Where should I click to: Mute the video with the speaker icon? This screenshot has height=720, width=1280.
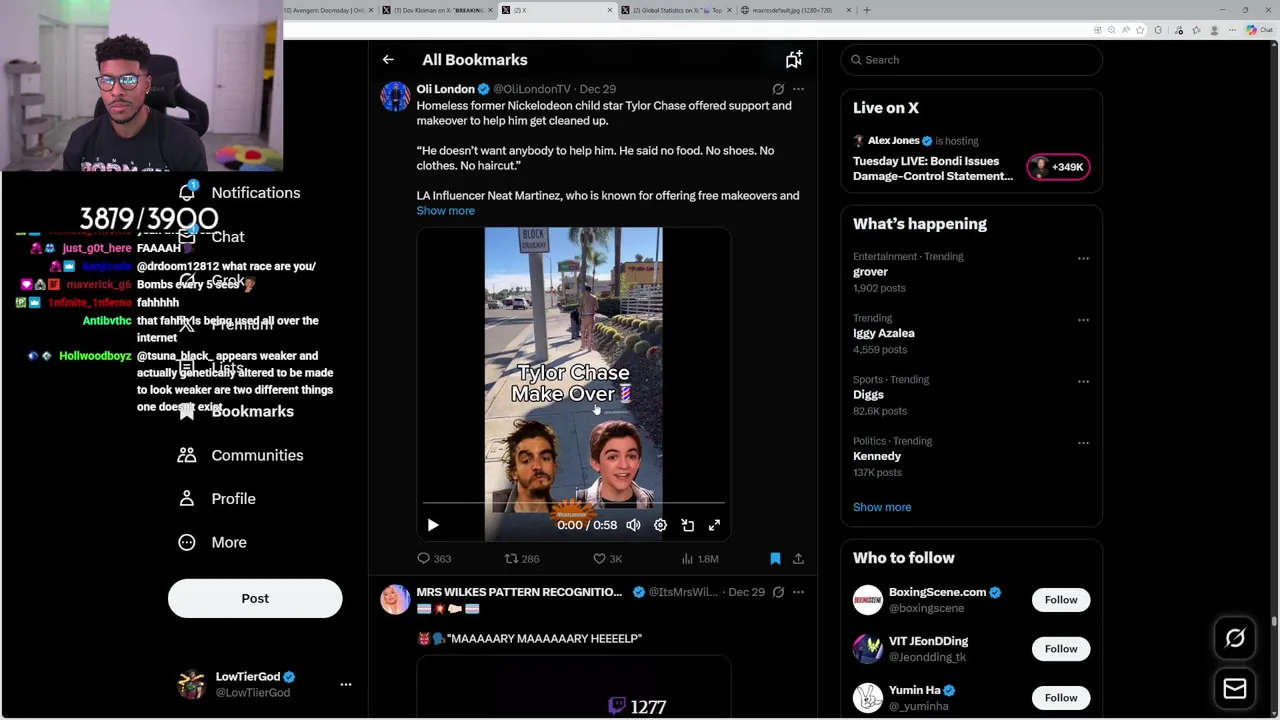[633, 525]
